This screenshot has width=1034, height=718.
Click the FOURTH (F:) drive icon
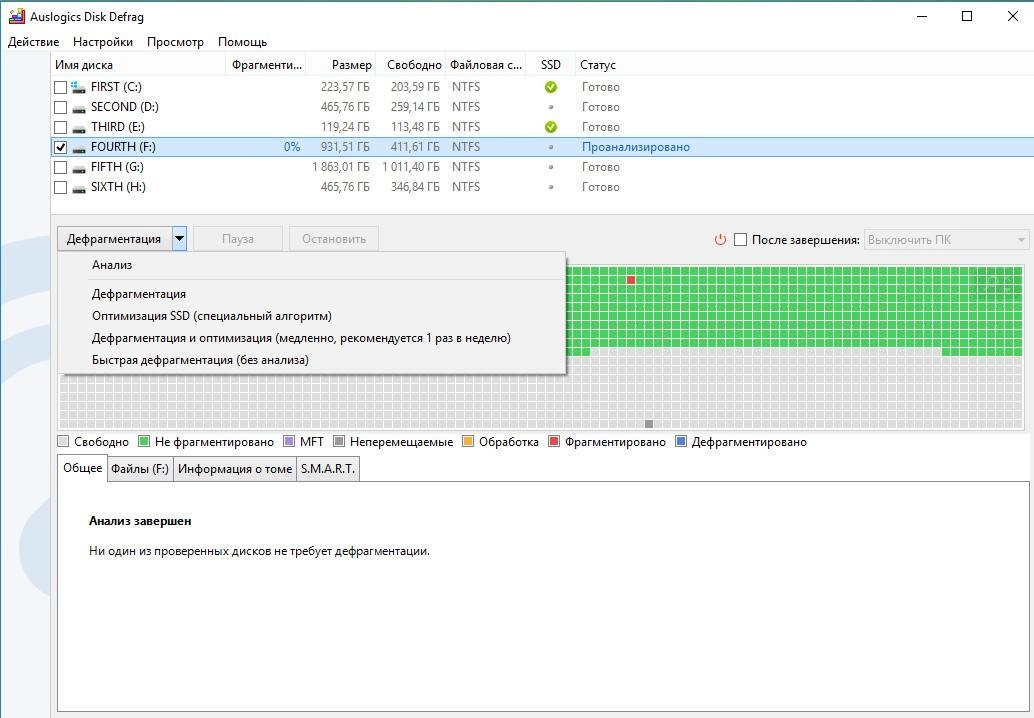[78, 148]
